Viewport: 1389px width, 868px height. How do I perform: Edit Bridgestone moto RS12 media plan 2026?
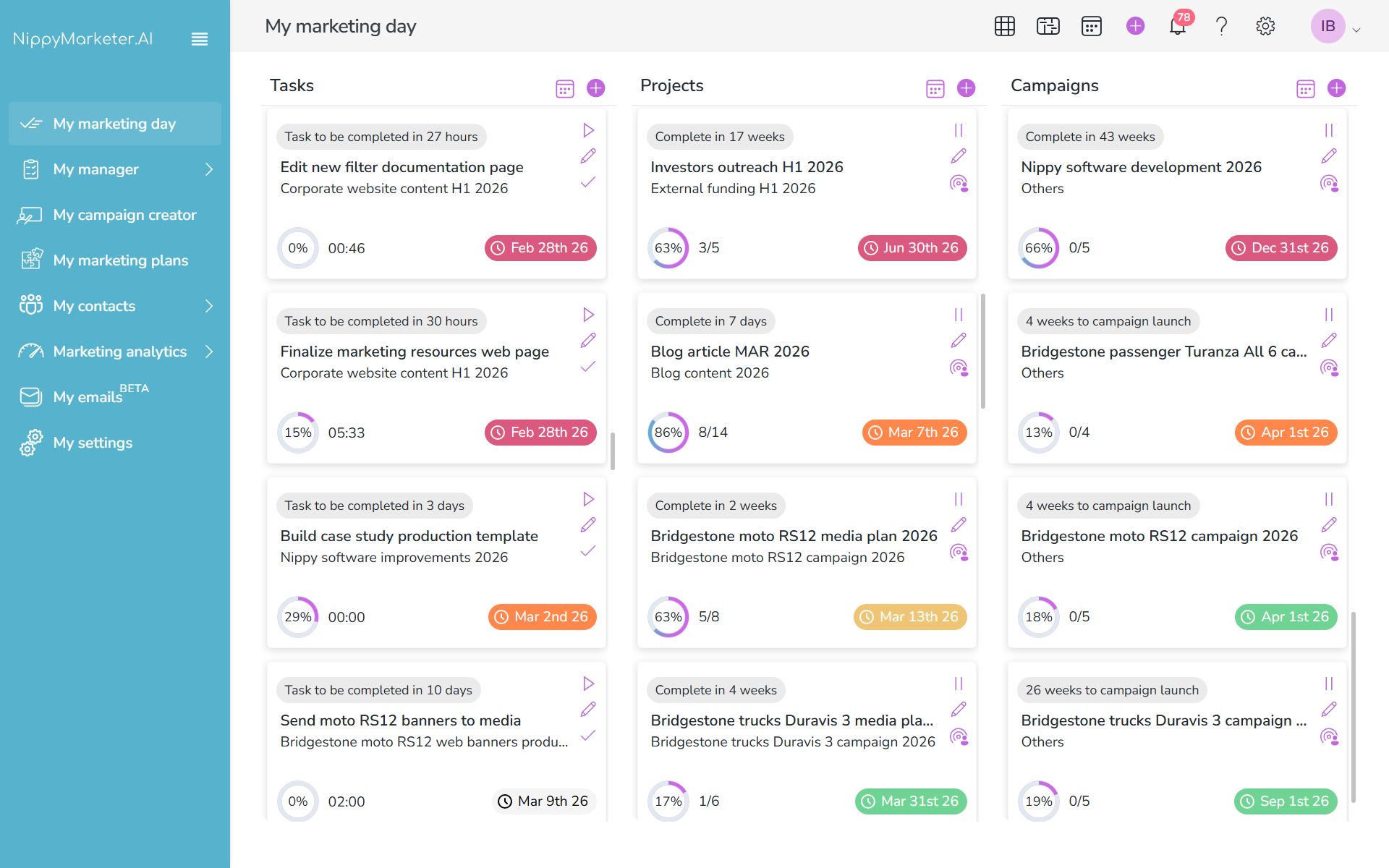click(x=959, y=524)
